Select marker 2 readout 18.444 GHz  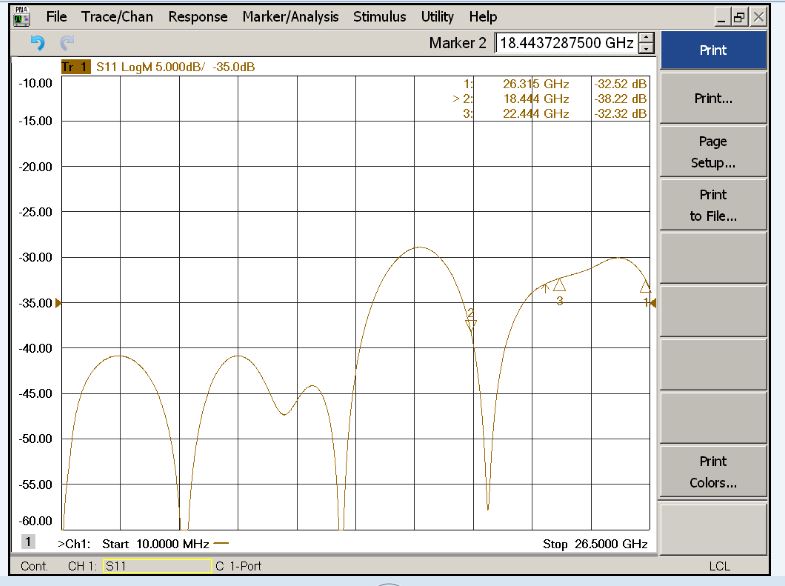(536, 99)
